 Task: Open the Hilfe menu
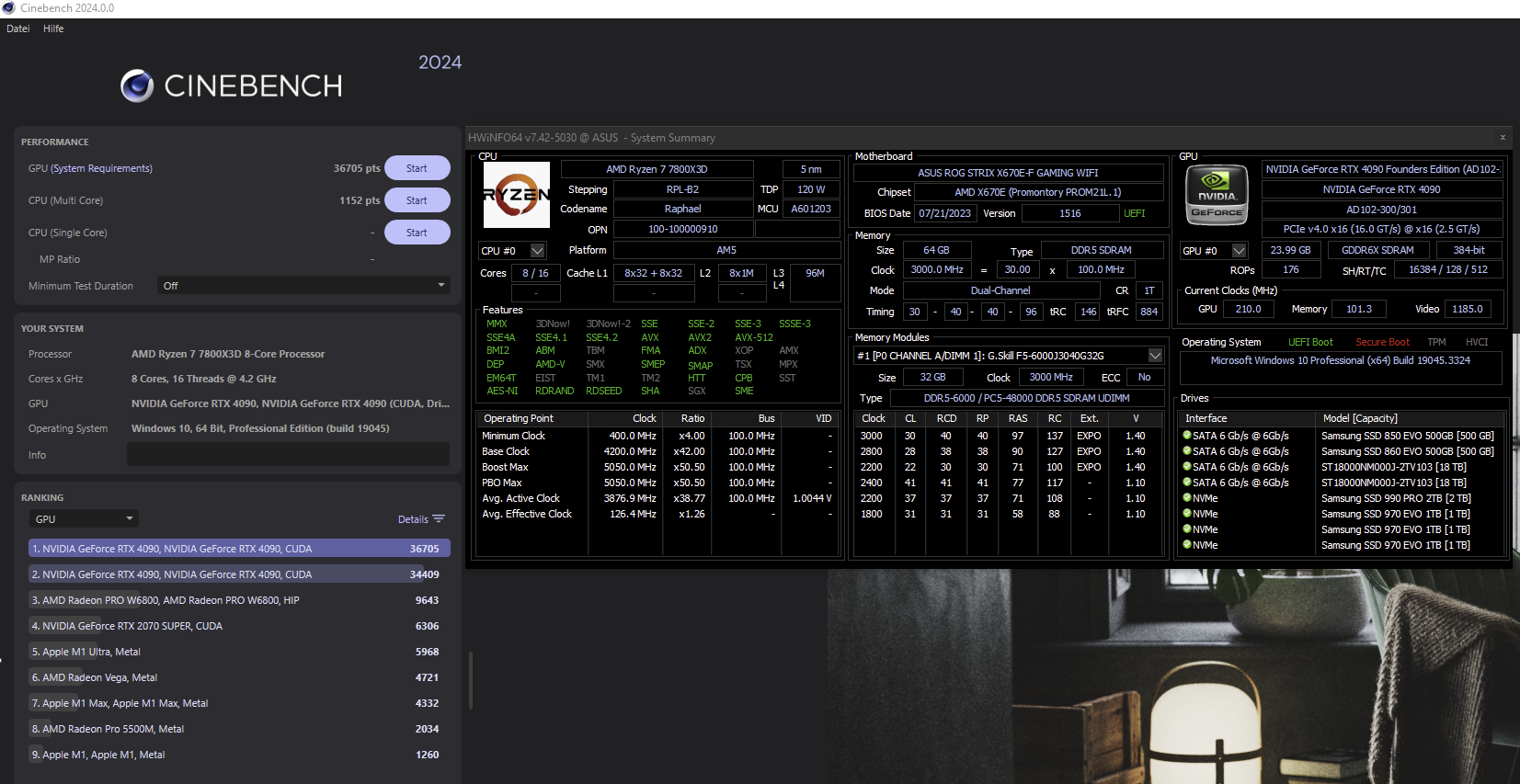(x=53, y=28)
